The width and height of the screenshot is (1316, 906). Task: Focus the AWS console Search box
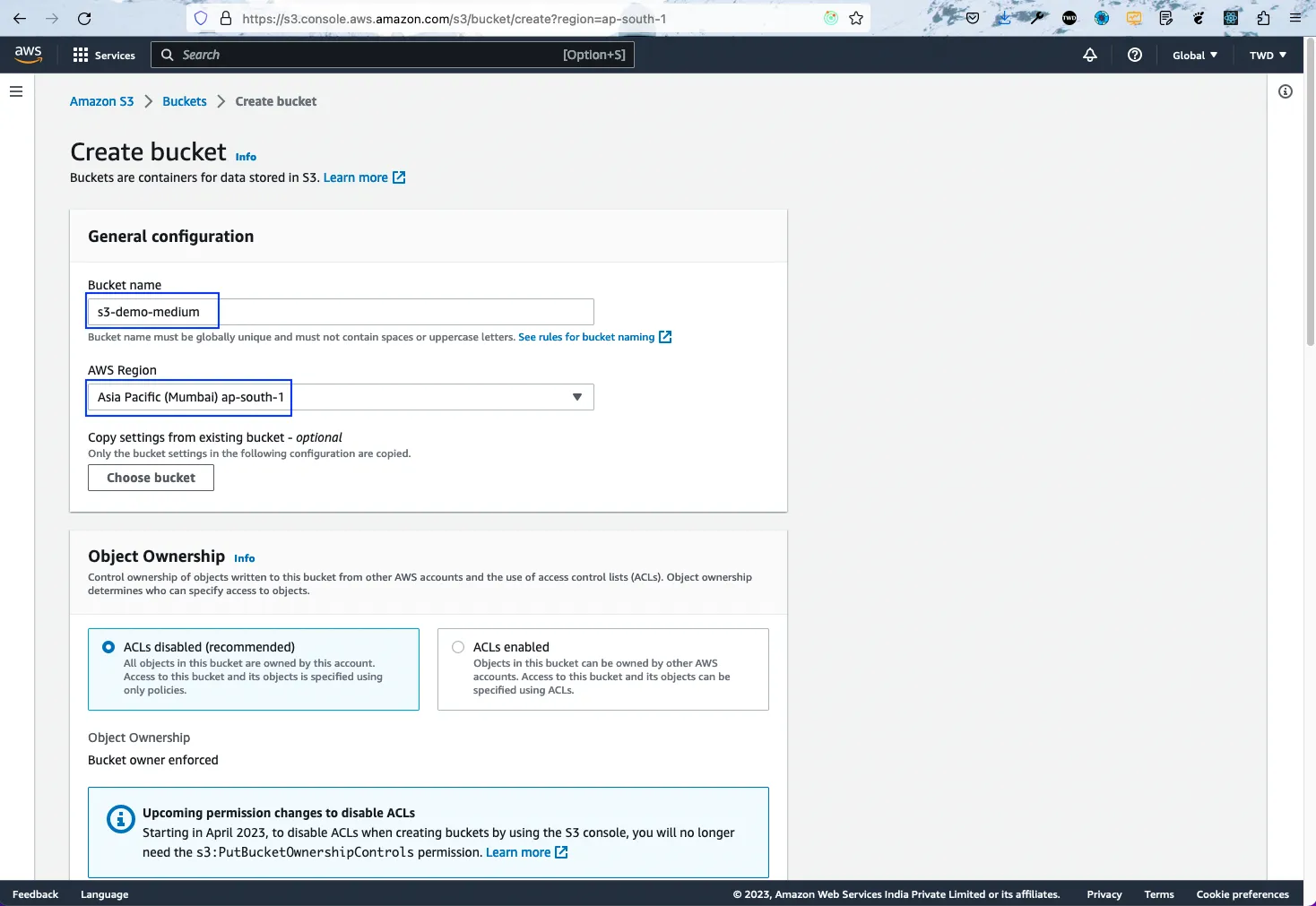[393, 55]
